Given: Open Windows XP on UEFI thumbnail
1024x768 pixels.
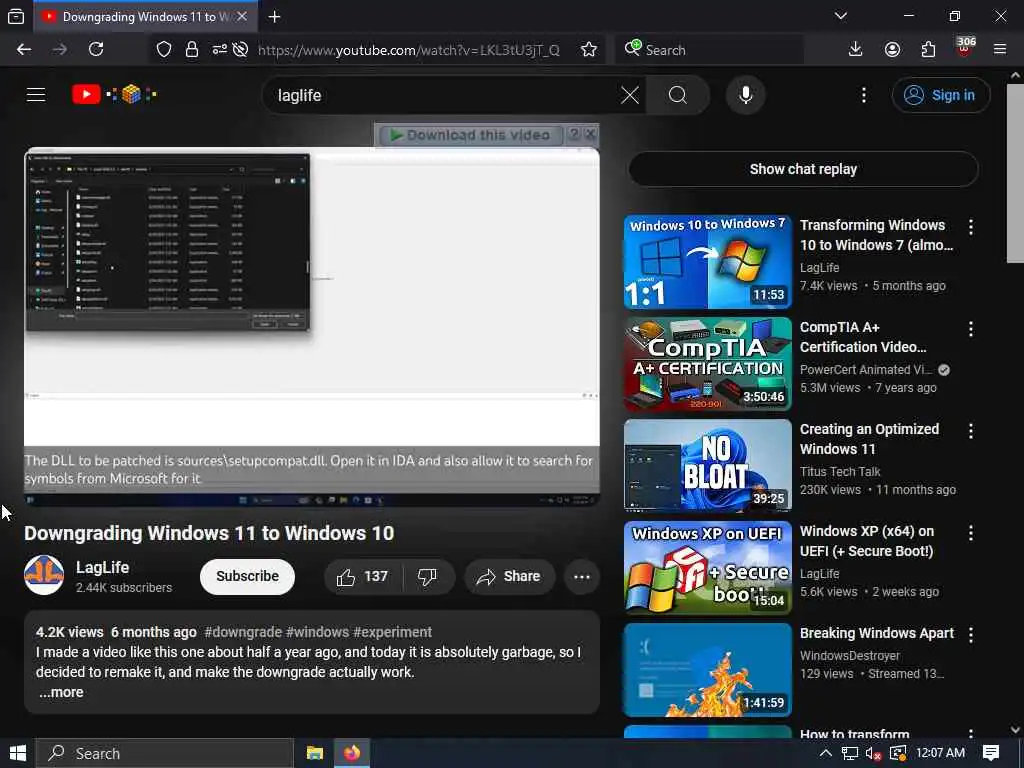Looking at the screenshot, I should (x=708, y=568).
